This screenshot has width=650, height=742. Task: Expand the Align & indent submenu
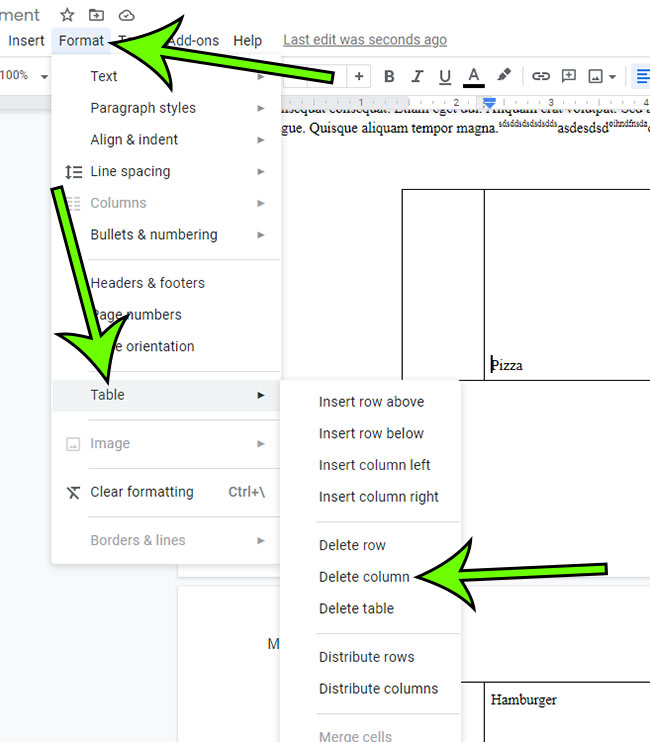(166, 140)
